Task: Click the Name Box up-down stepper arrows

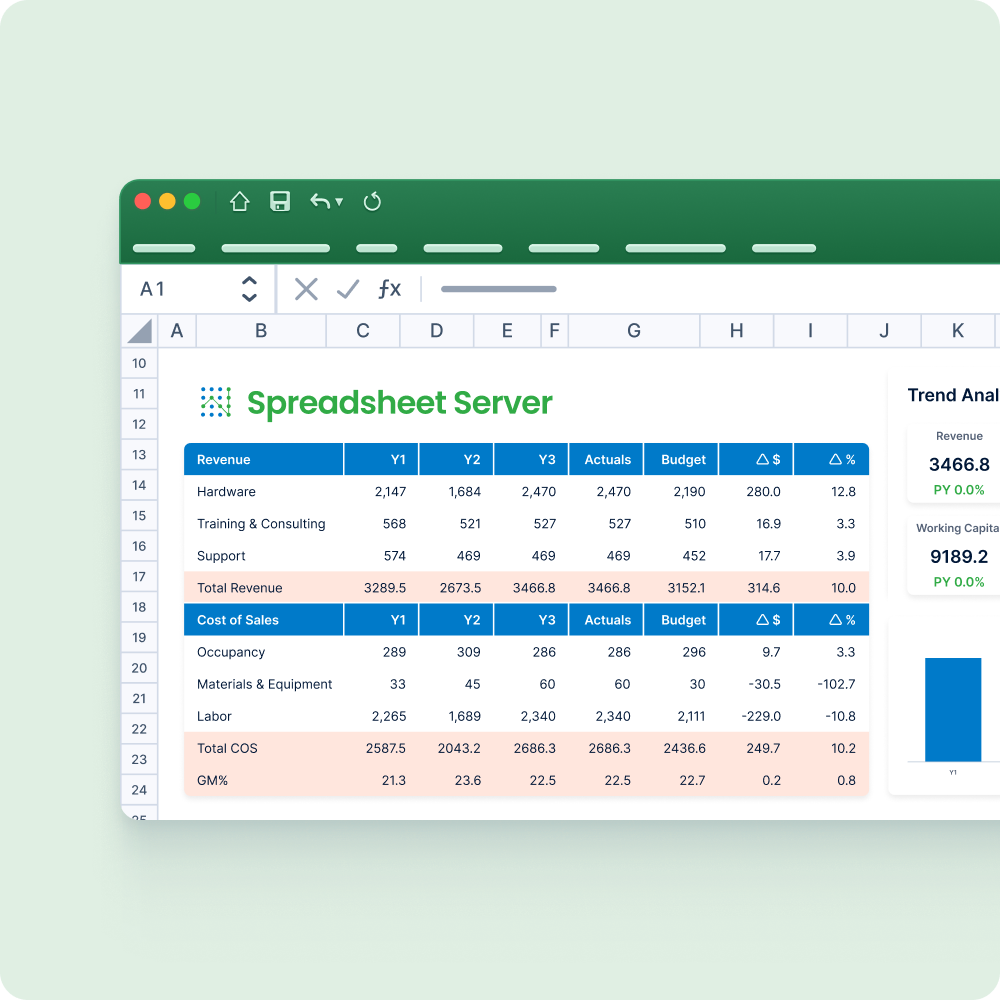Action: point(249,289)
